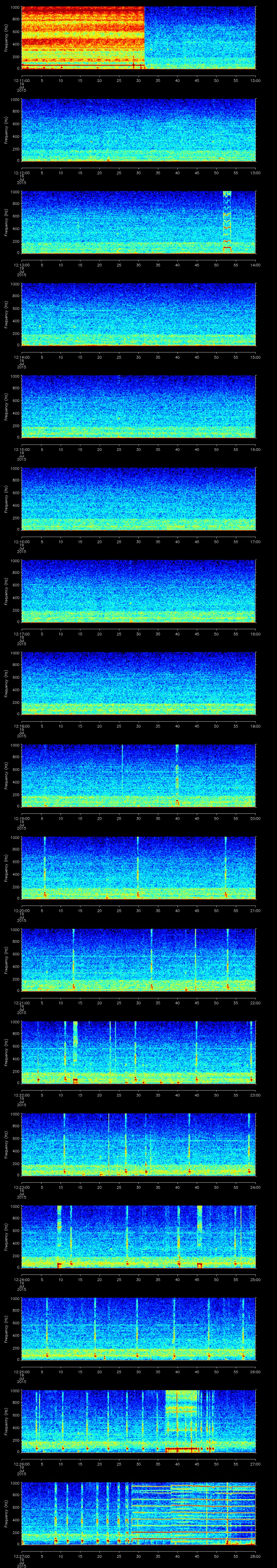Click the 12:14:00 start time label
This screenshot has height=1568, width=277.
point(21,357)
